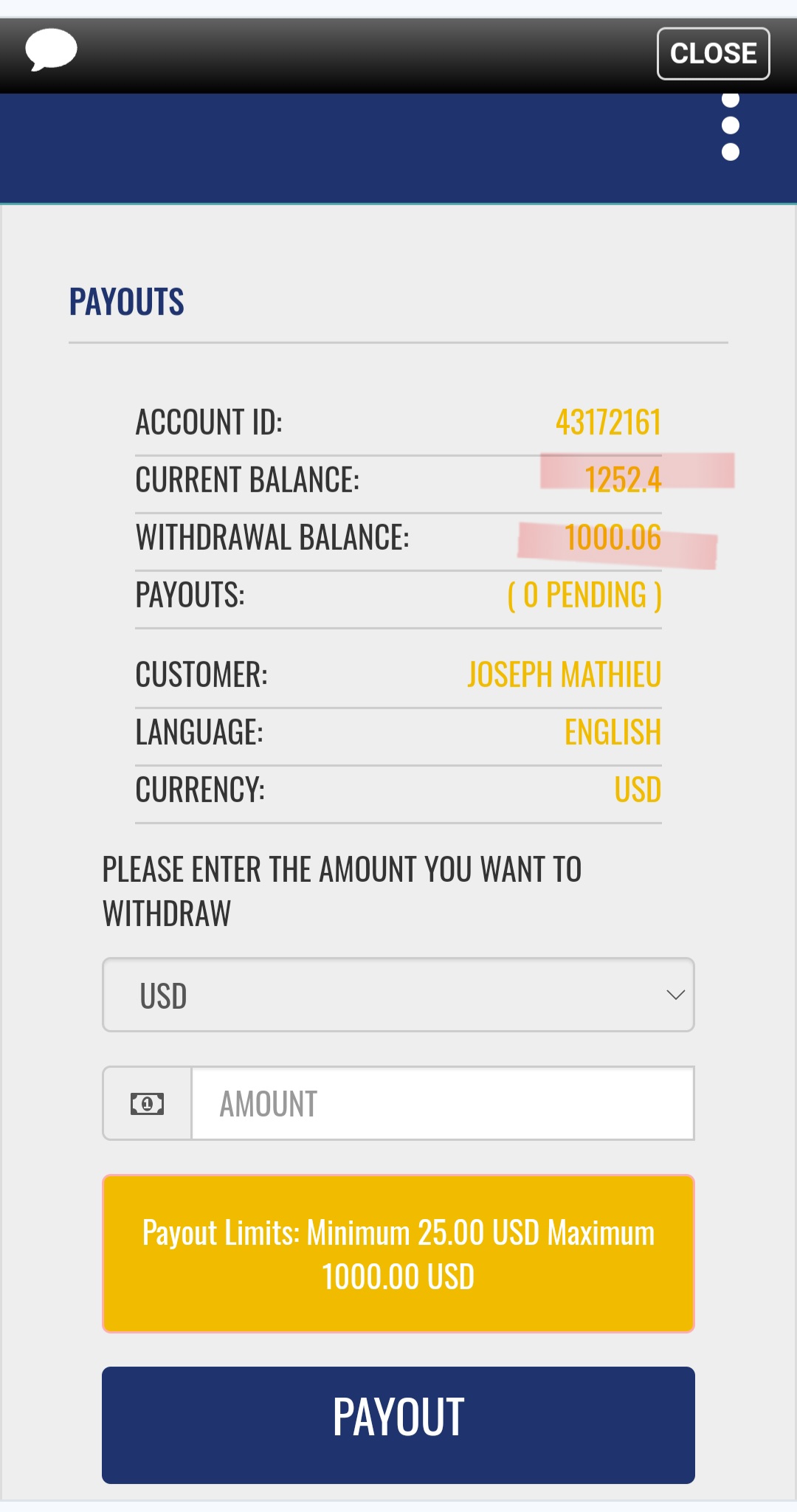The width and height of the screenshot is (797, 1512).
Task: Click the CLOSE button
Action: [x=714, y=53]
